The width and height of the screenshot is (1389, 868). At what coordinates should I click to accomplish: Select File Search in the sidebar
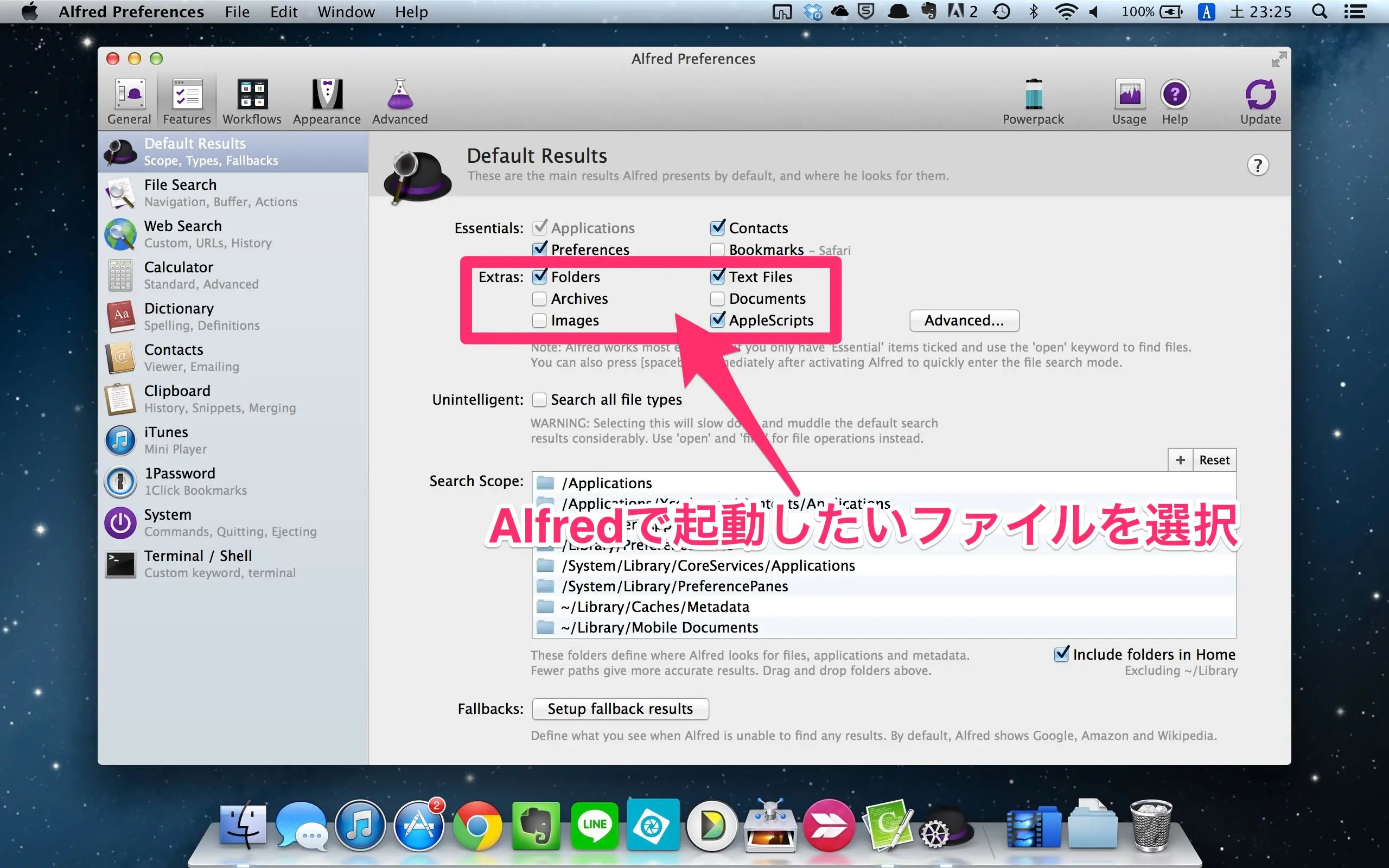tap(233, 193)
